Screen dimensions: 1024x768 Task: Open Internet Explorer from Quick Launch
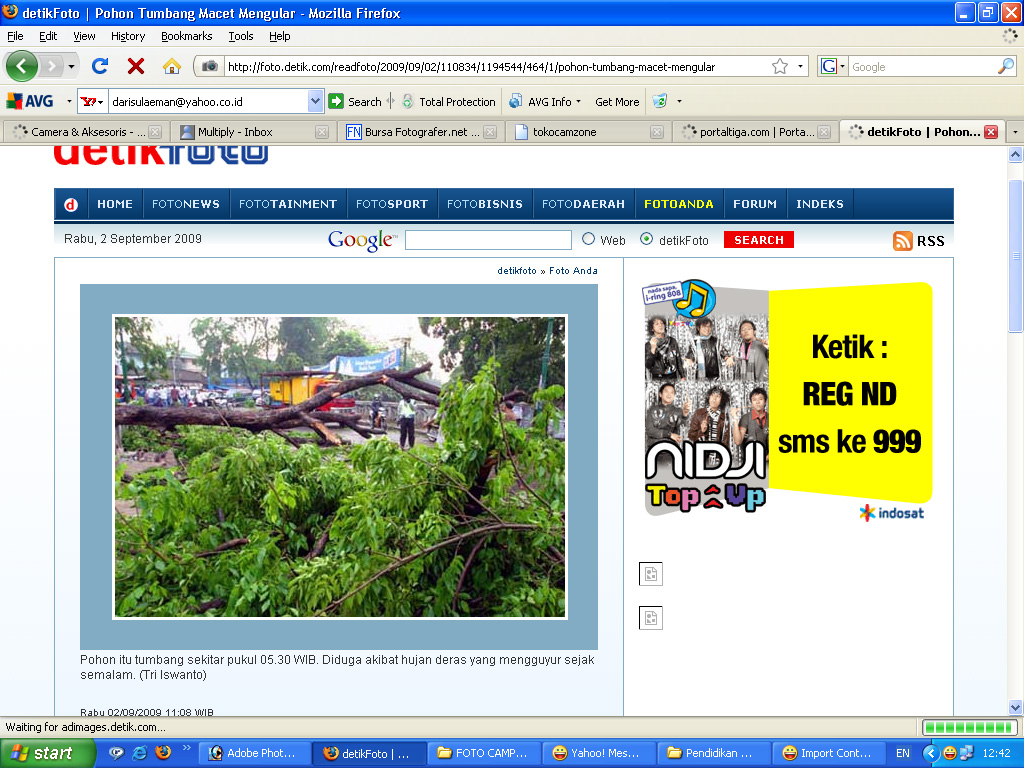pos(139,753)
